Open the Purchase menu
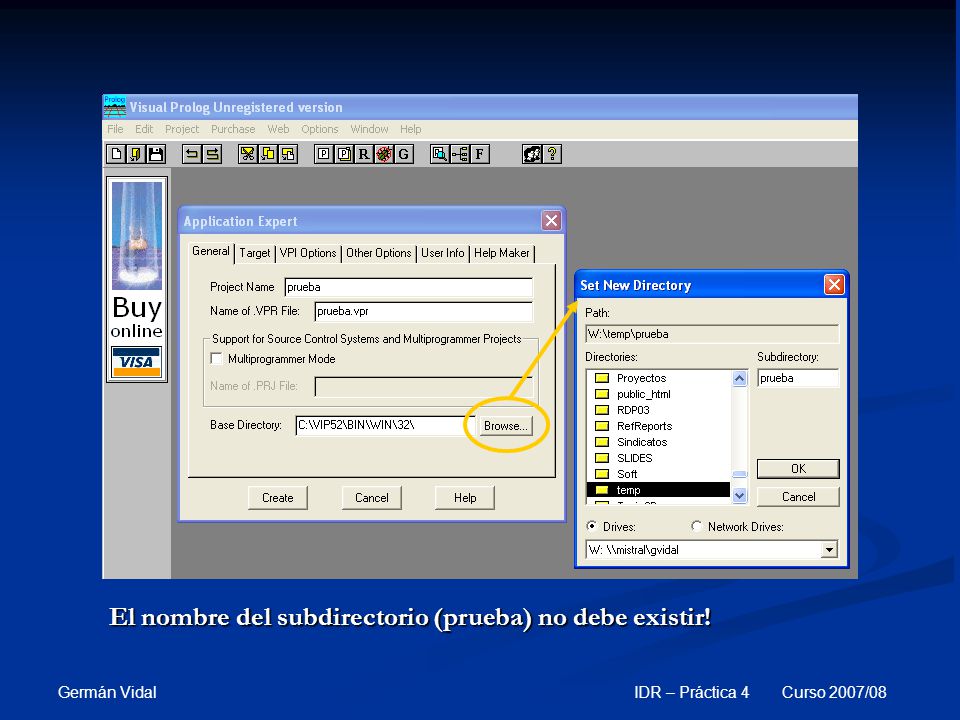Viewport: 960px width, 720px height. 233,129
